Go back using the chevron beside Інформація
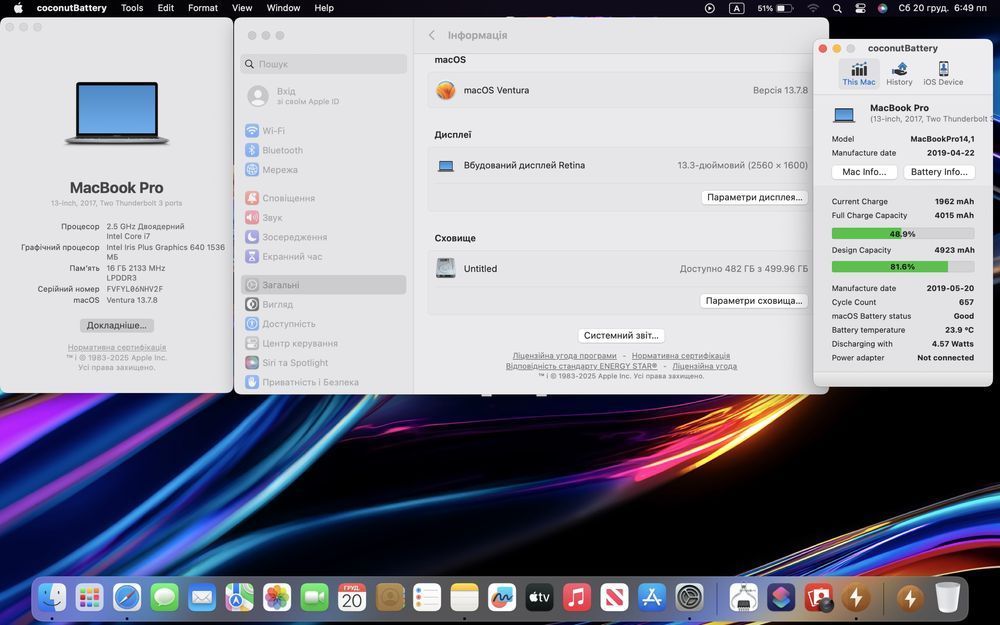 coord(432,35)
